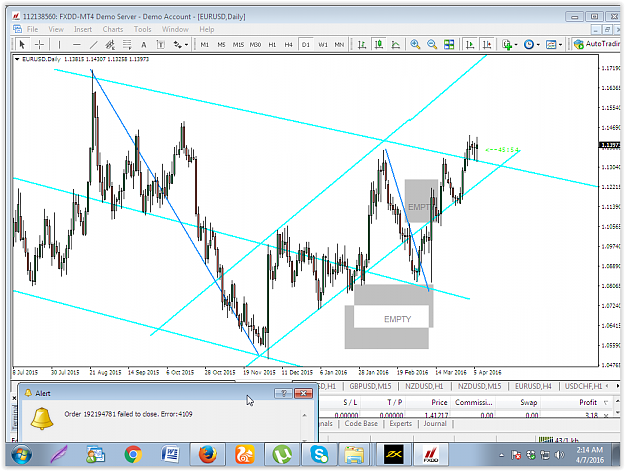Toggle chart shift

(x=487, y=45)
